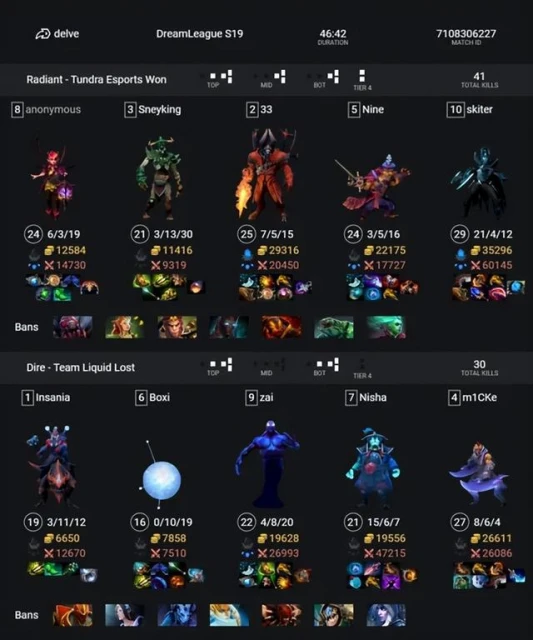Click Radiant TOP tower status indicator
Screen dimensions: 533x640
pos(216,78)
